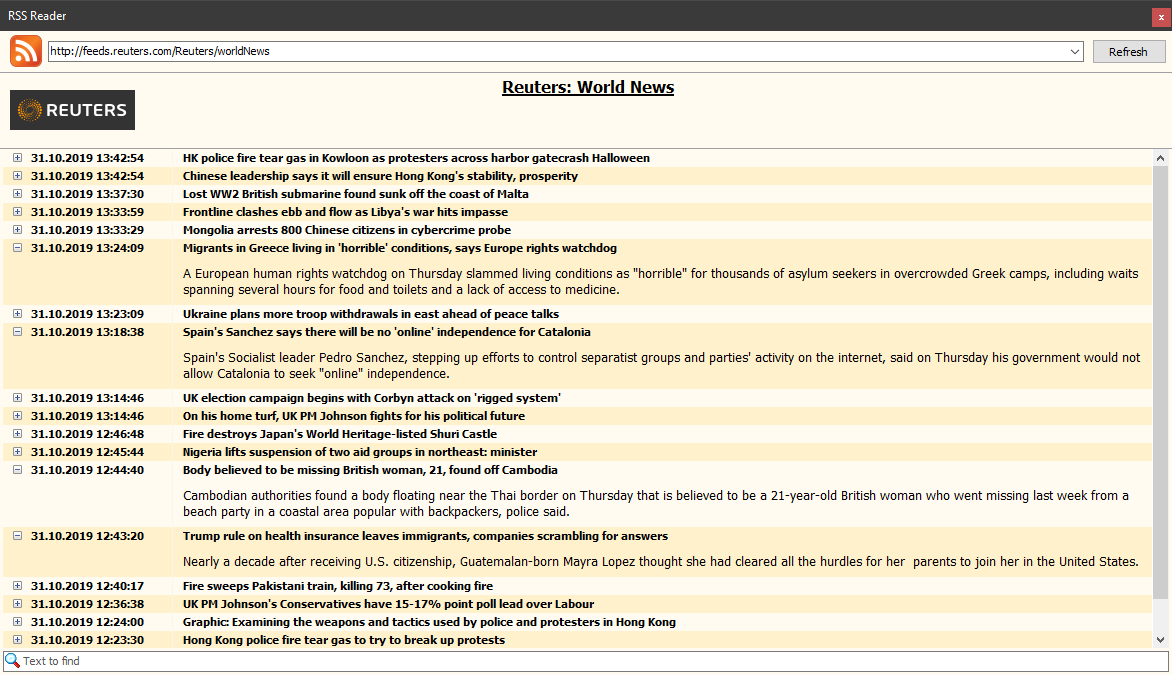Select timestamp 31.10.2019 12:46:48
The image size is (1172, 675).
[87, 434]
